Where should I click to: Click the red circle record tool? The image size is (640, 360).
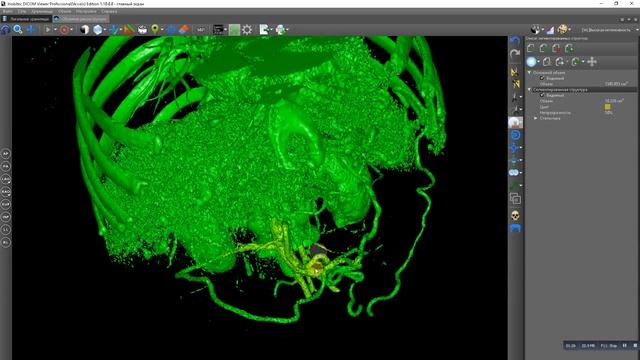pos(64,29)
